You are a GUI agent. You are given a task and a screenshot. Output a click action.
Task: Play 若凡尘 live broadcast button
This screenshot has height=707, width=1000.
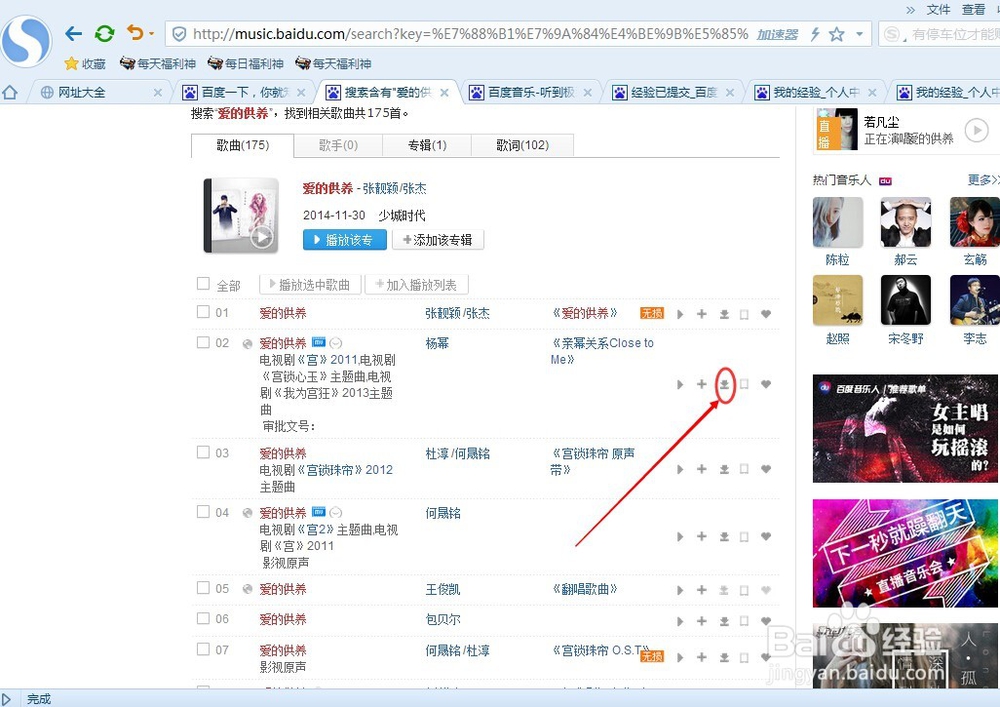(976, 130)
